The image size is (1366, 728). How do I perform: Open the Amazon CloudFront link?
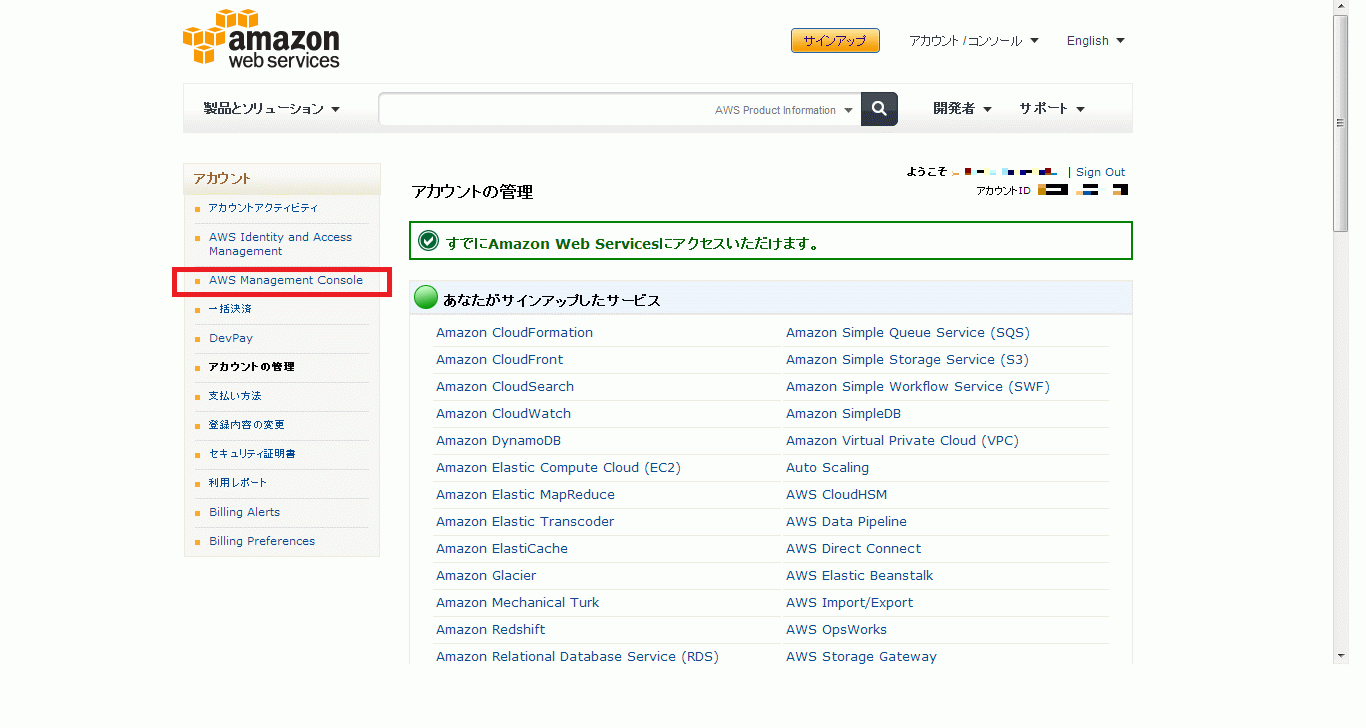(x=499, y=360)
